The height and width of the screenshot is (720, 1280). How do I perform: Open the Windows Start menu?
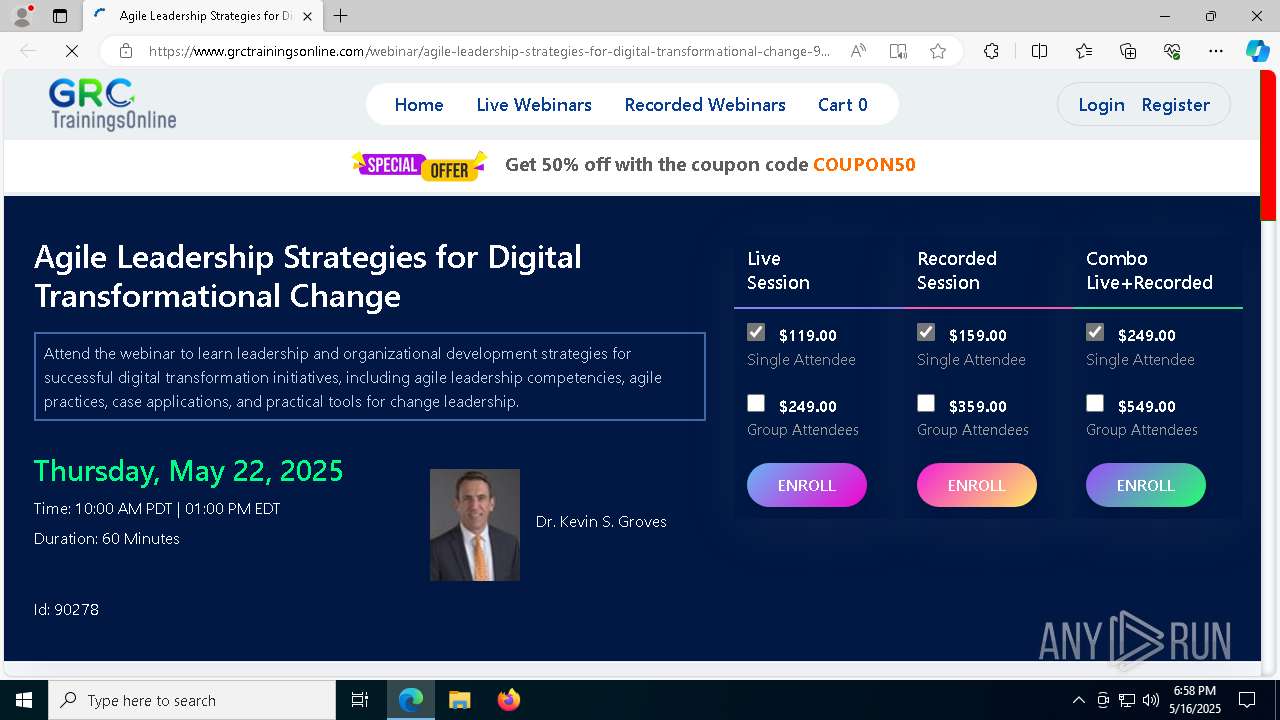click(x=24, y=700)
